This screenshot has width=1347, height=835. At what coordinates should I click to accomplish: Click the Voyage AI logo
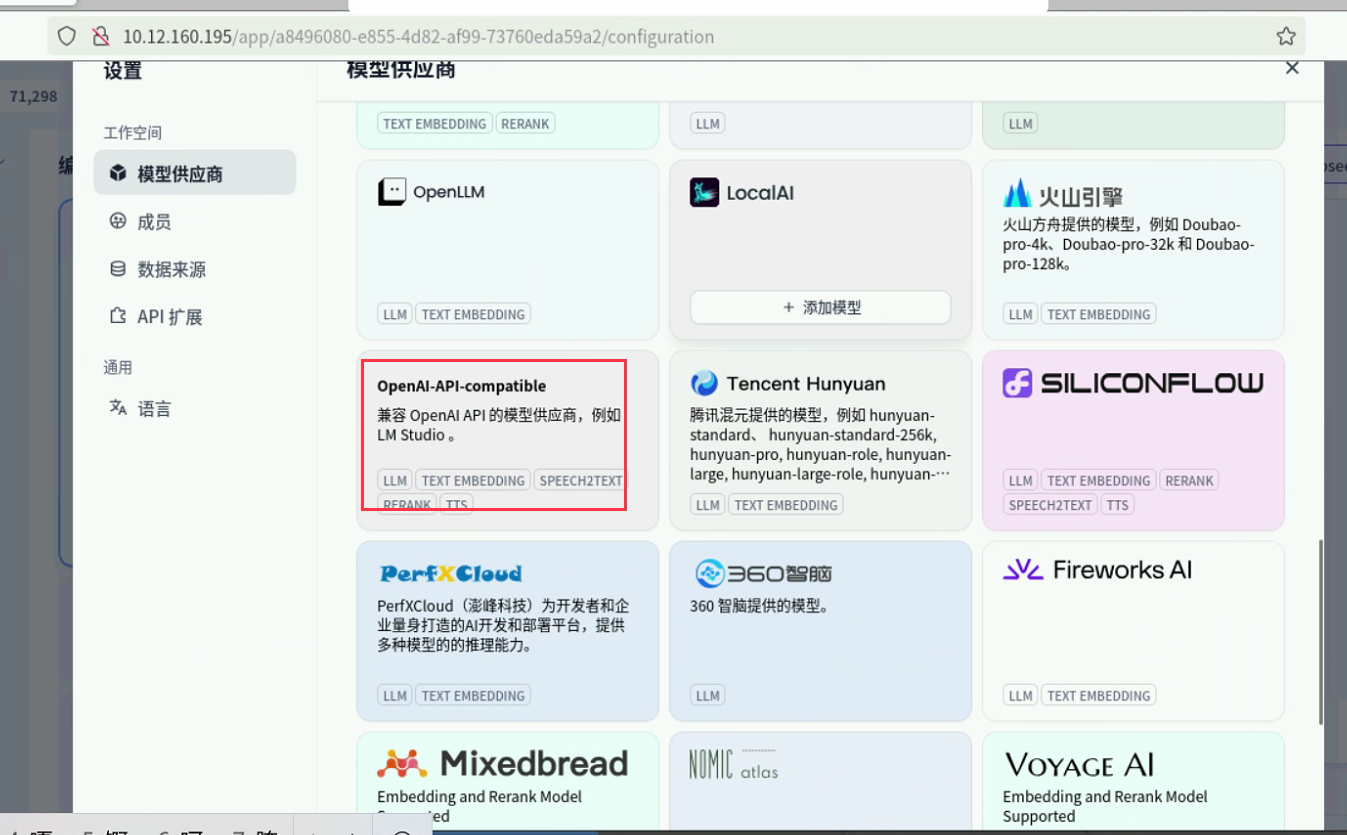(x=1078, y=765)
